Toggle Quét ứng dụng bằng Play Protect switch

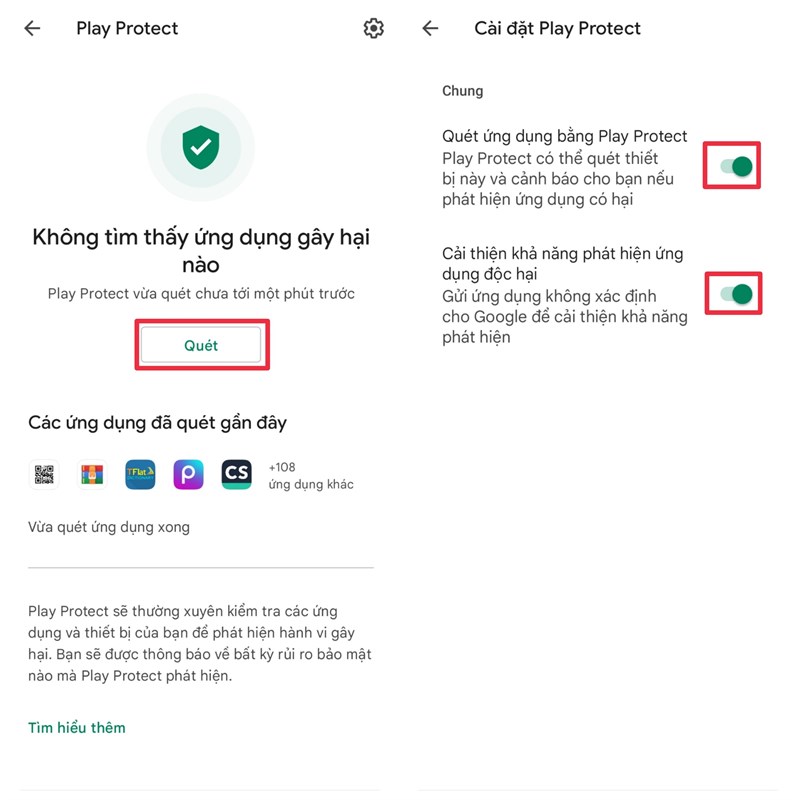pyautogui.click(x=736, y=166)
